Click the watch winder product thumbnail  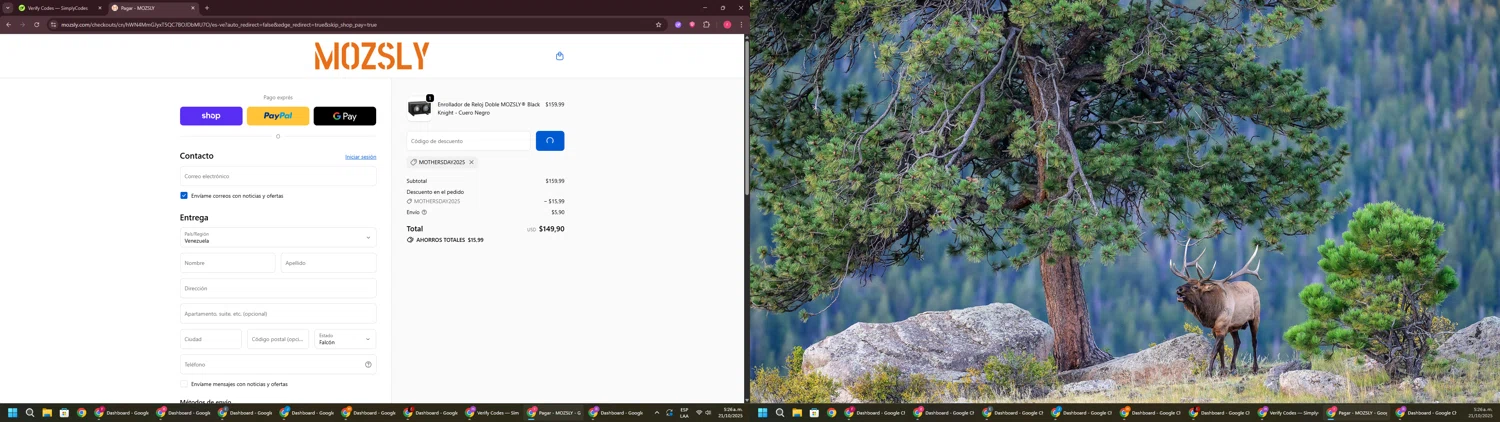pyautogui.click(x=420, y=108)
